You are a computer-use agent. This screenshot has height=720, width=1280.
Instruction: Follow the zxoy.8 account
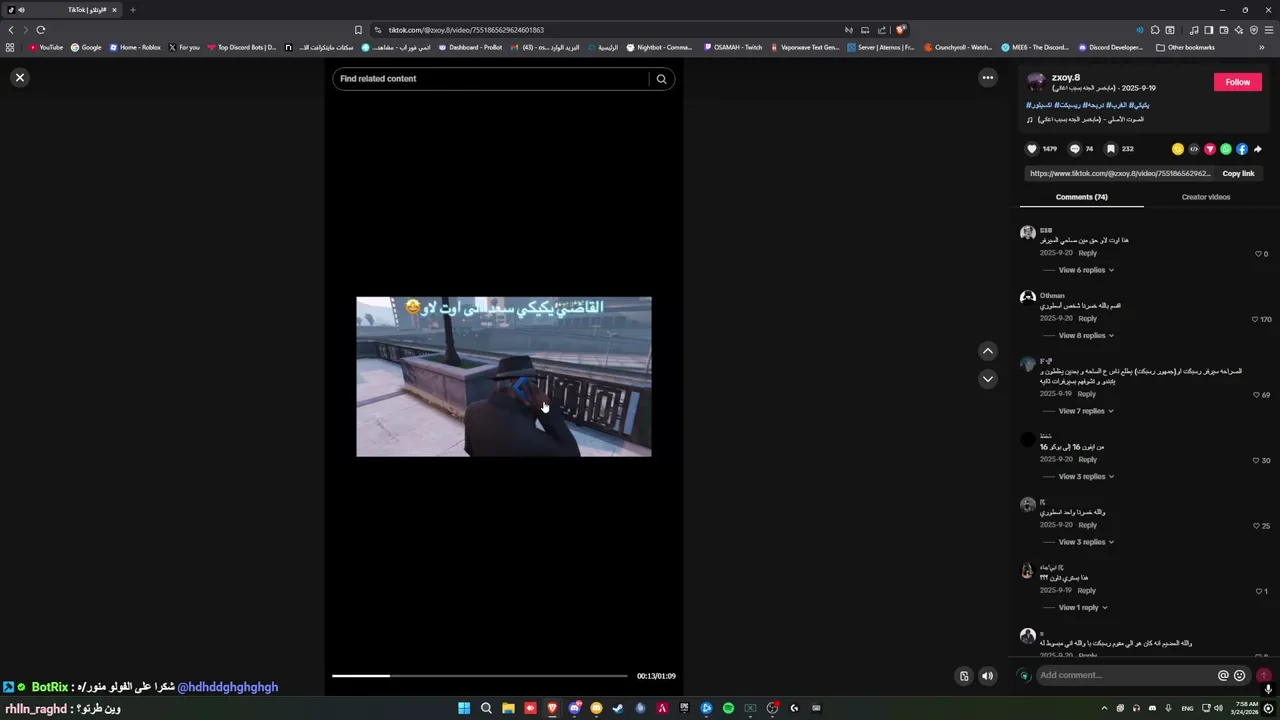[1238, 82]
